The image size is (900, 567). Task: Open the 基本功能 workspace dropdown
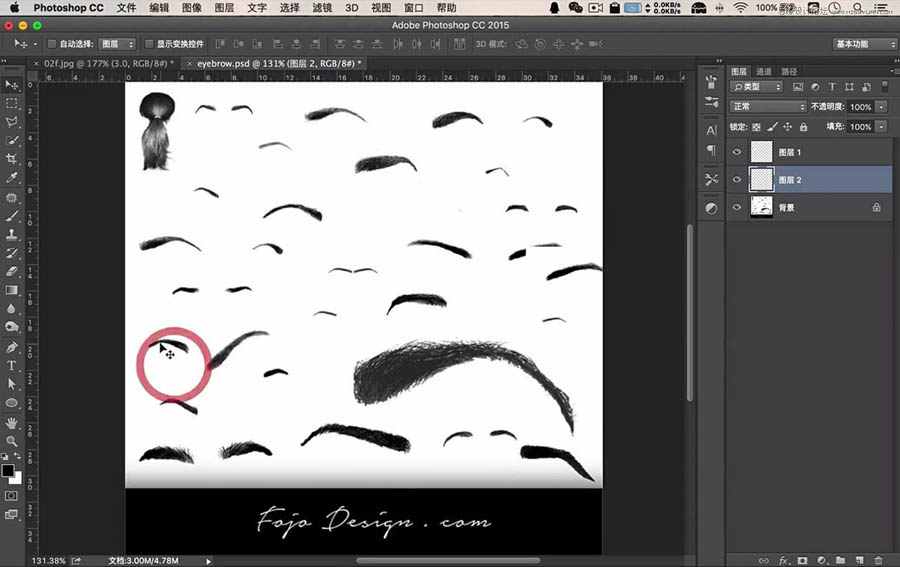click(x=864, y=44)
